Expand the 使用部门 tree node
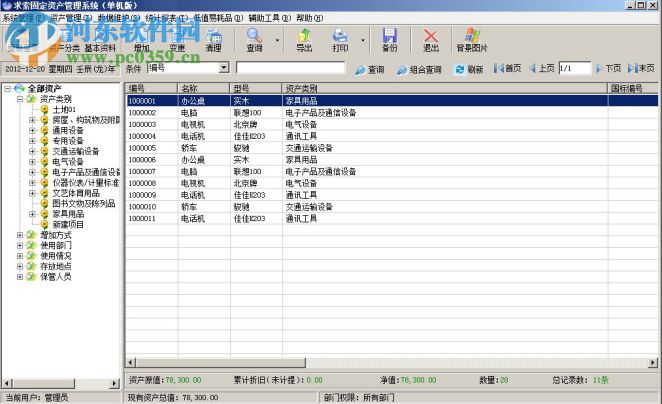The width and height of the screenshot is (662, 404). [x=19, y=245]
